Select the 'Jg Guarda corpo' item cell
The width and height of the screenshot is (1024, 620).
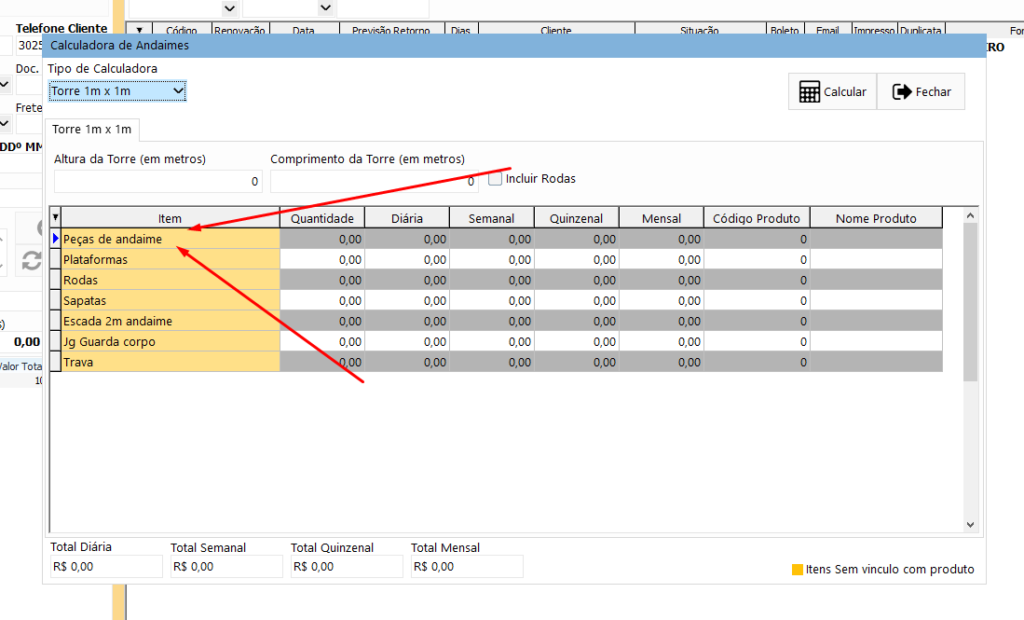[170, 342]
